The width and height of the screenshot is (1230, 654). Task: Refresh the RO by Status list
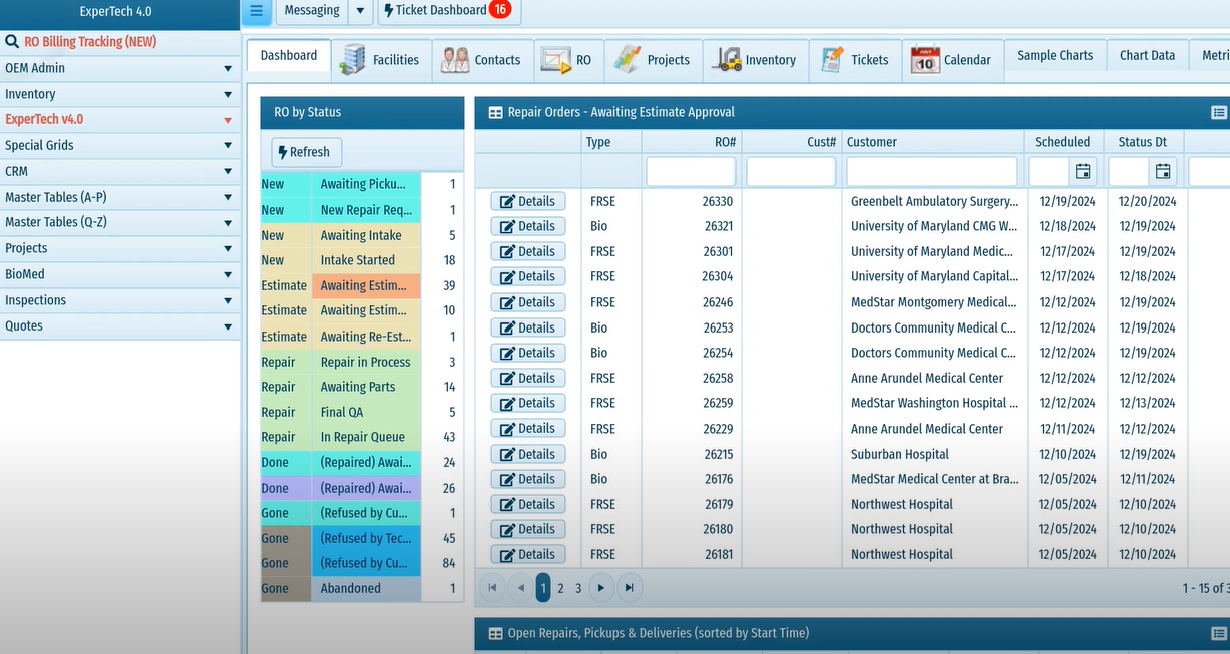[307, 152]
